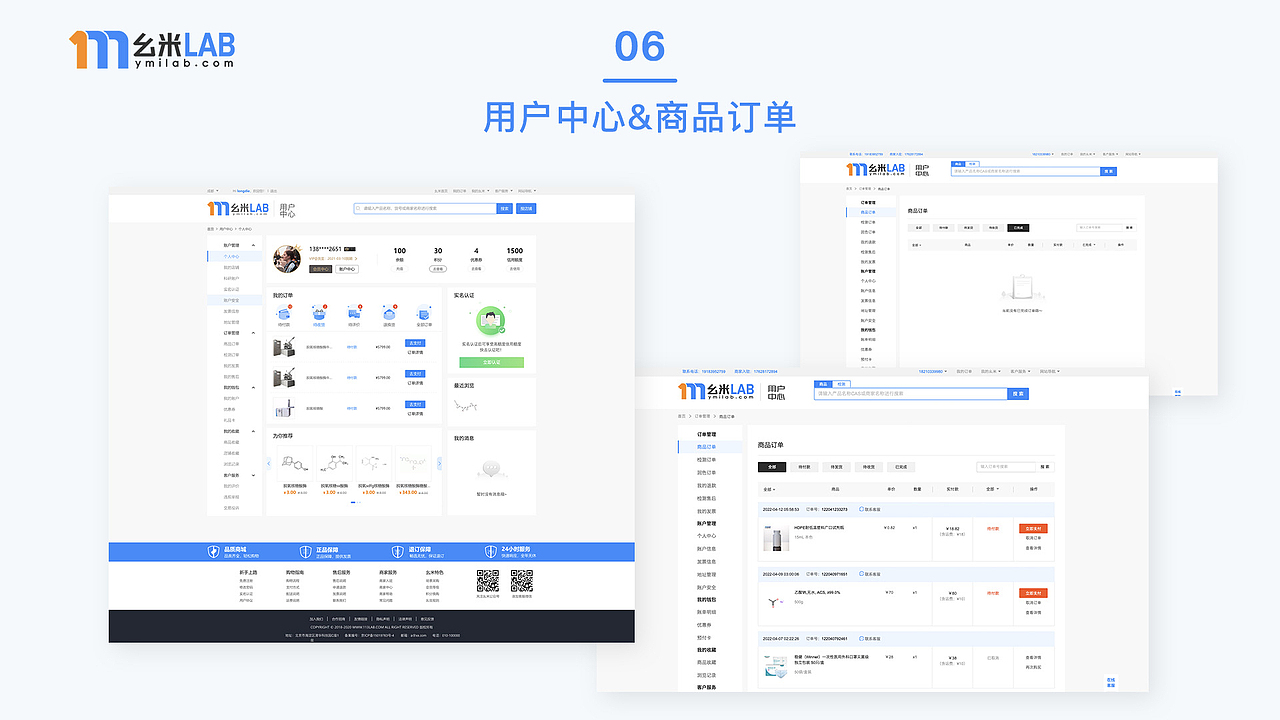The width and height of the screenshot is (1280, 720).
Task: Click 联系客服 icon for order 122041230273
Action: (x=862, y=509)
